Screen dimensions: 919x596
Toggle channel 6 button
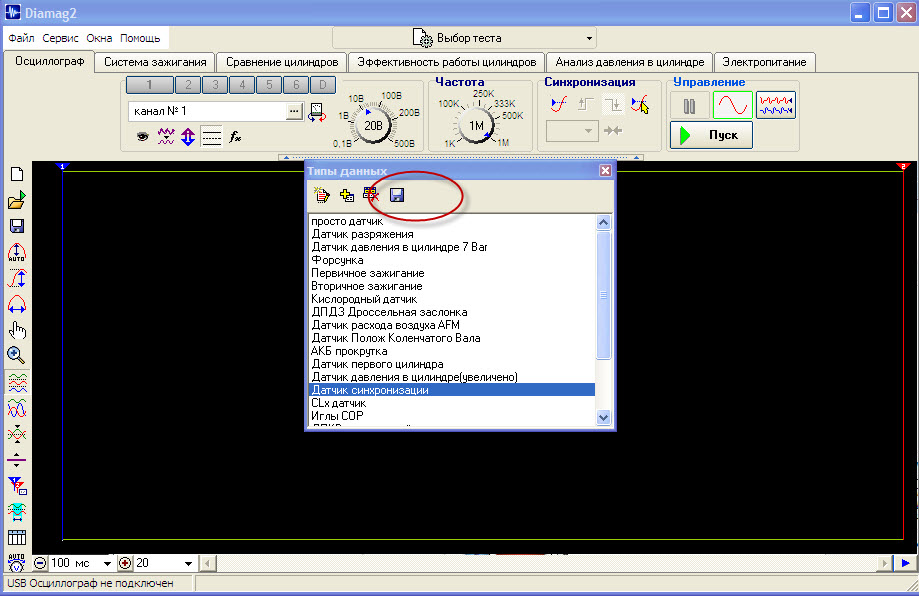click(x=296, y=85)
